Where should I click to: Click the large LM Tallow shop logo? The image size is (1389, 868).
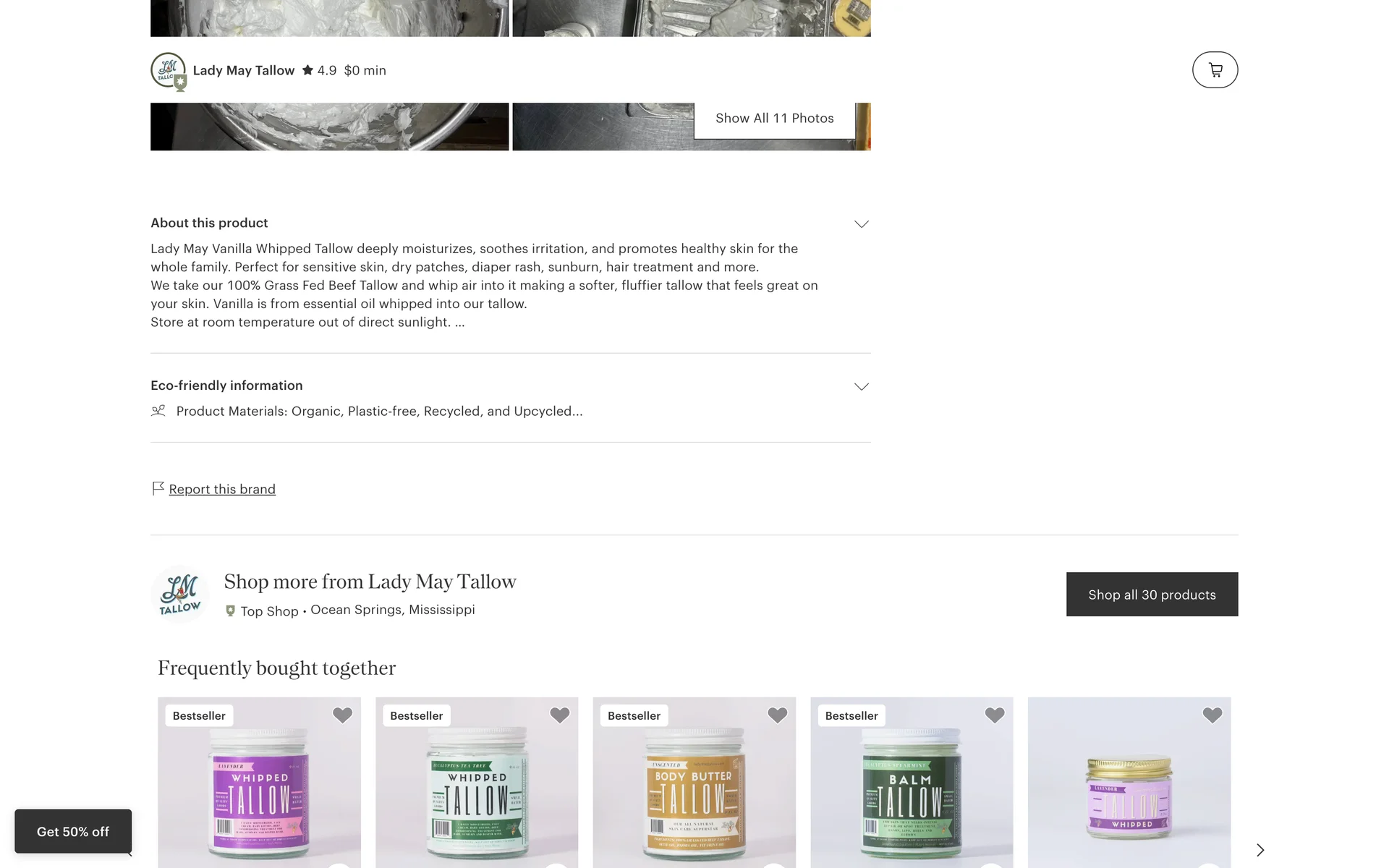180,595
